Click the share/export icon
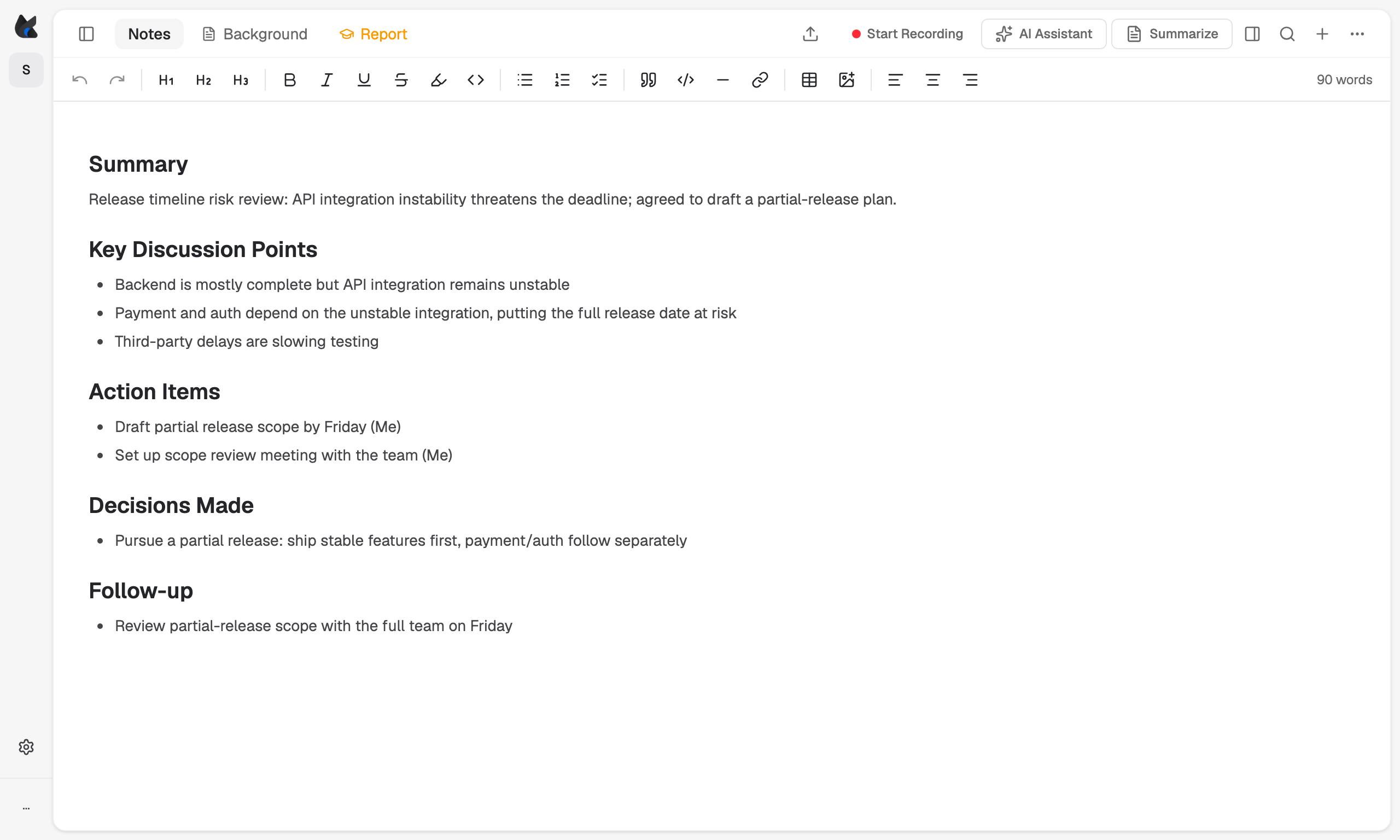1400x840 pixels. coord(810,34)
